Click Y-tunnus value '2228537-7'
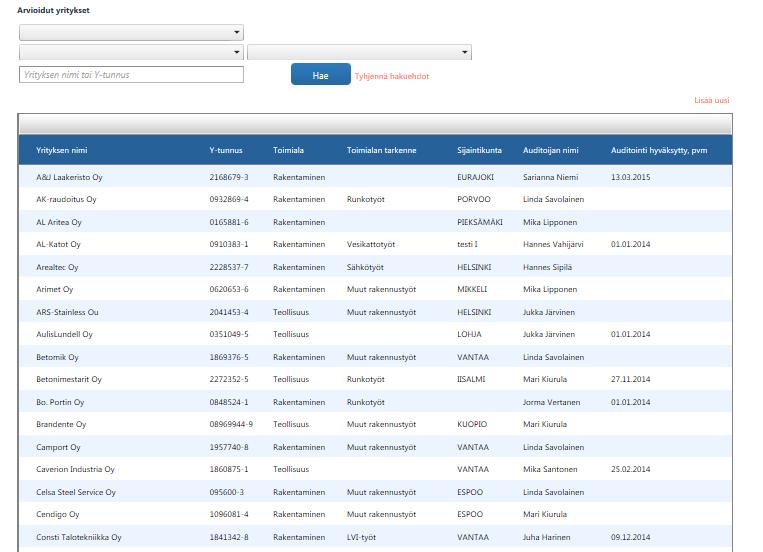Image resolution: width=763 pixels, height=552 pixels. pyautogui.click(x=229, y=267)
